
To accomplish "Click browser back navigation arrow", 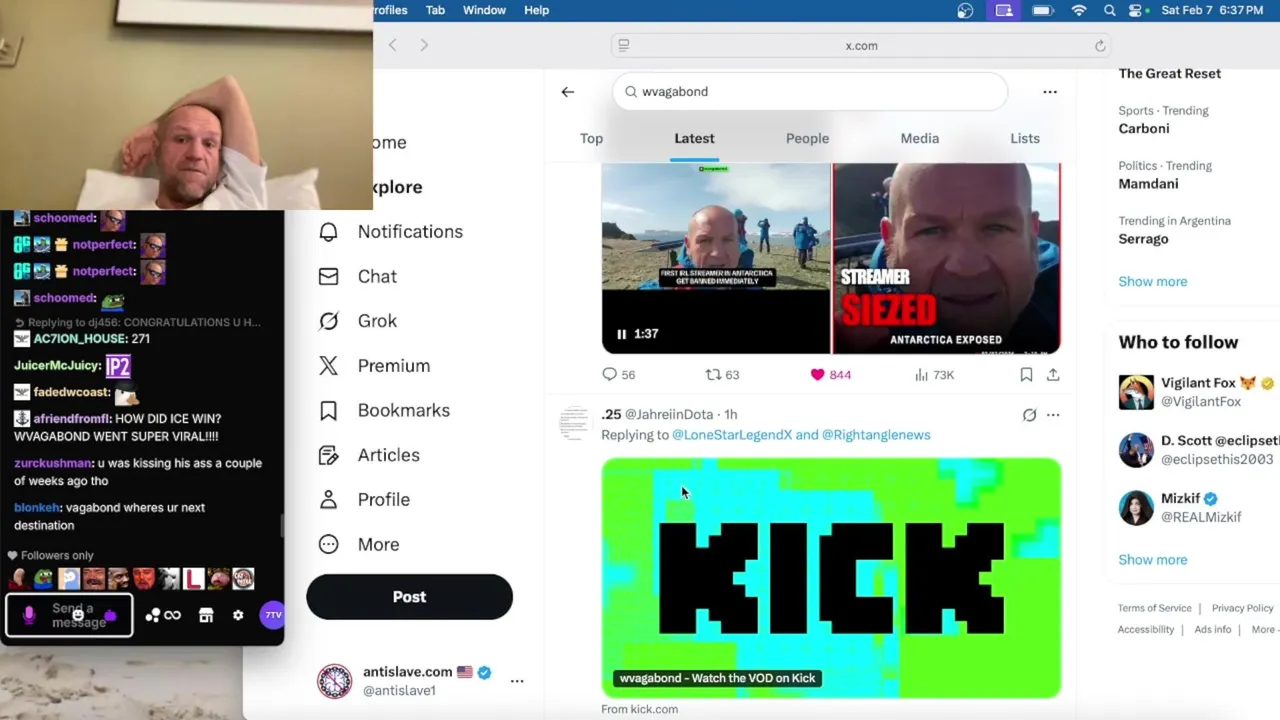I will click(x=392, y=45).
